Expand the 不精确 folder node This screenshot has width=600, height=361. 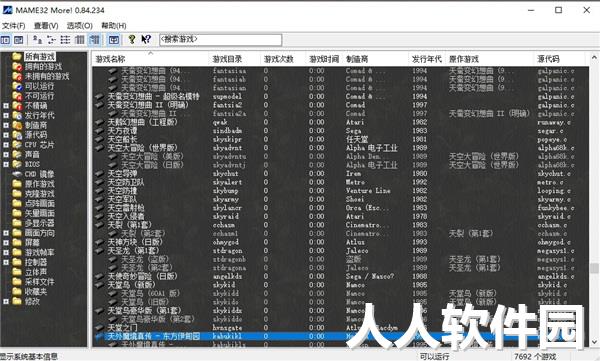click(6, 106)
